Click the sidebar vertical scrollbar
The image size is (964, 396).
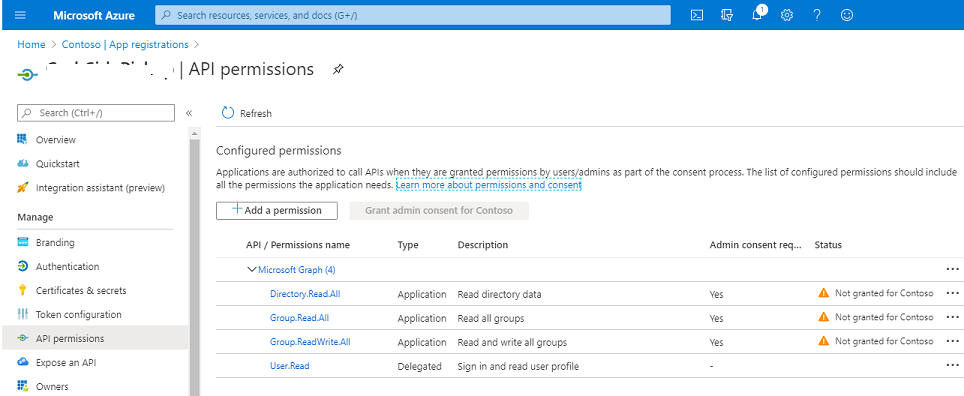click(194, 261)
